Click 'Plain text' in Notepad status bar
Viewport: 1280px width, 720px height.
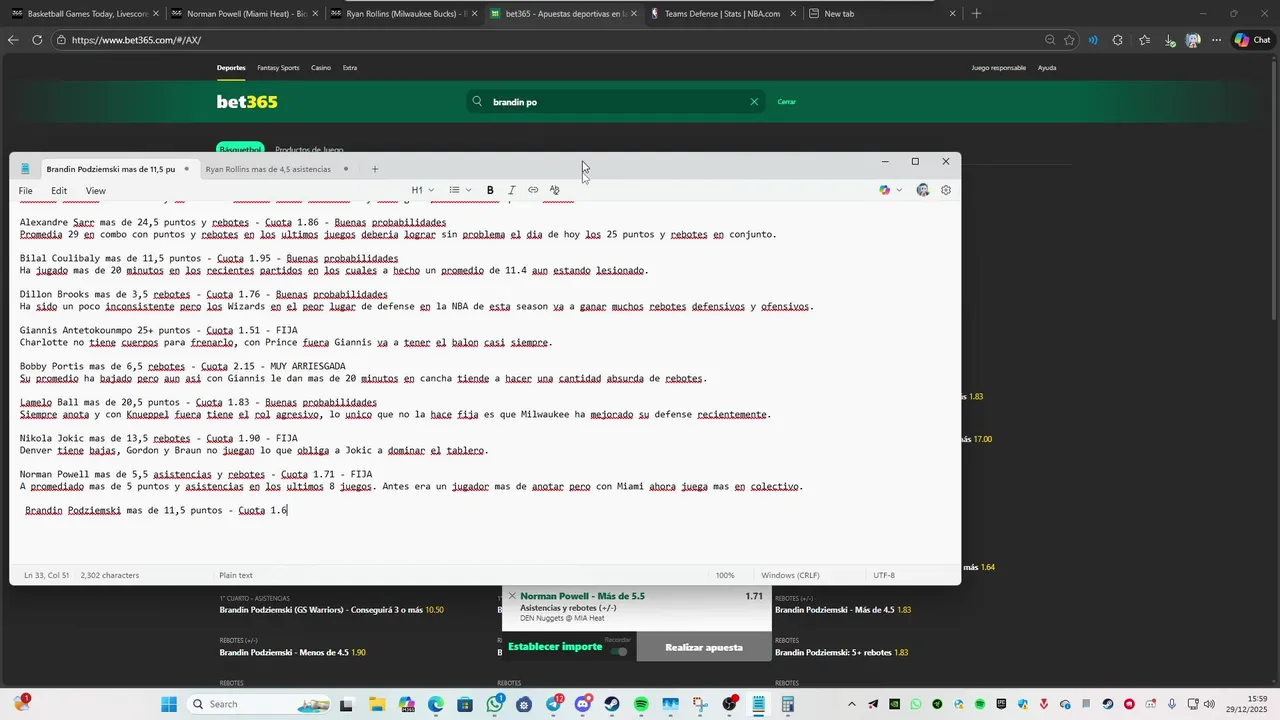(x=236, y=575)
